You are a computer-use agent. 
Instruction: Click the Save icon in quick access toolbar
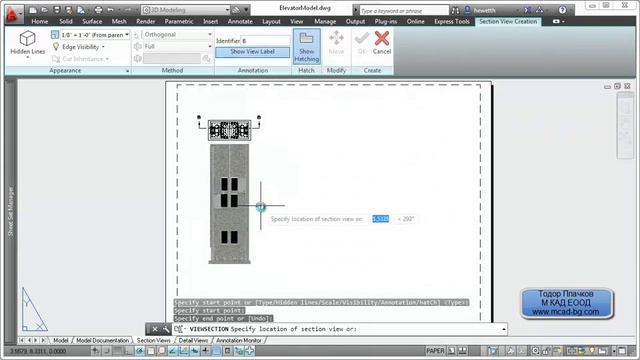[x=57, y=10]
